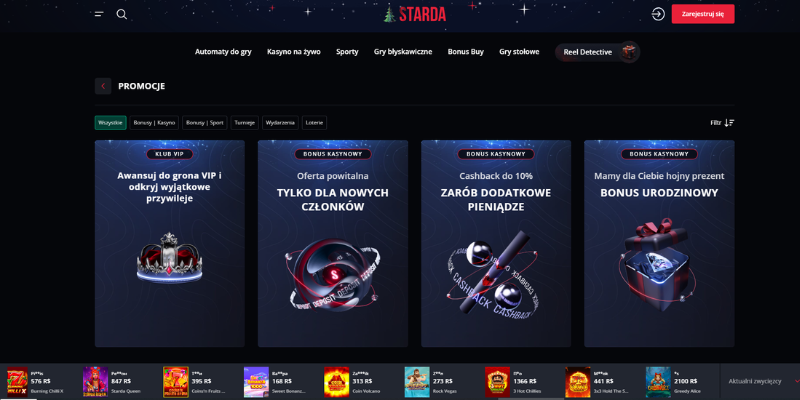800x400 pixels.
Task: Open the Bonus Urodzinowy promo card
Action: pyautogui.click(x=659, y=243)
